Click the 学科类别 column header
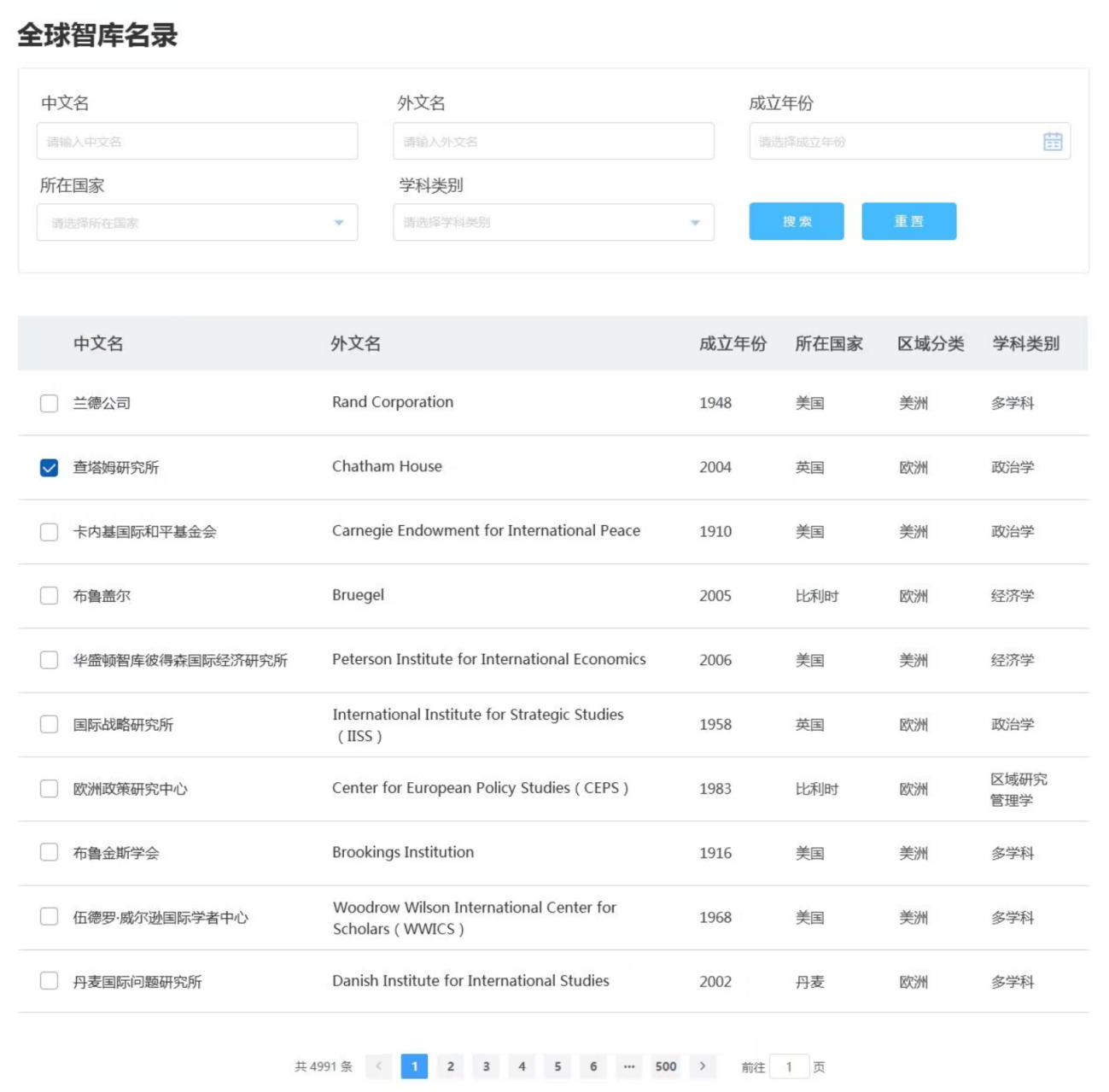This screenshot has width=1109, height=1092. [1025, 344]
